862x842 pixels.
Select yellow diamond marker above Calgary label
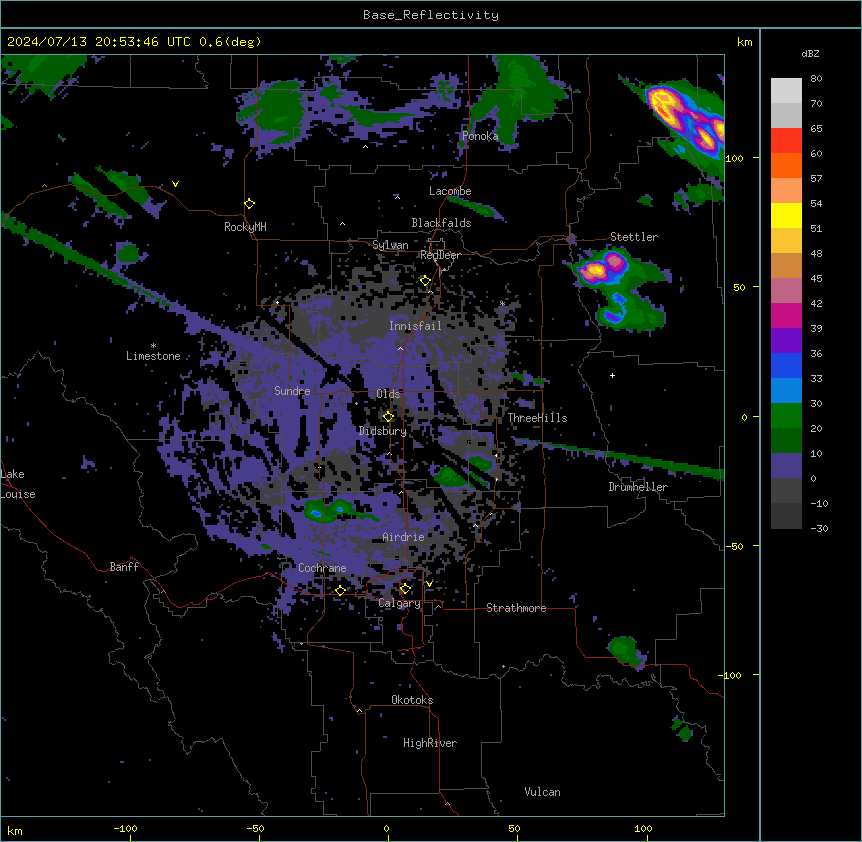(405, 589)
